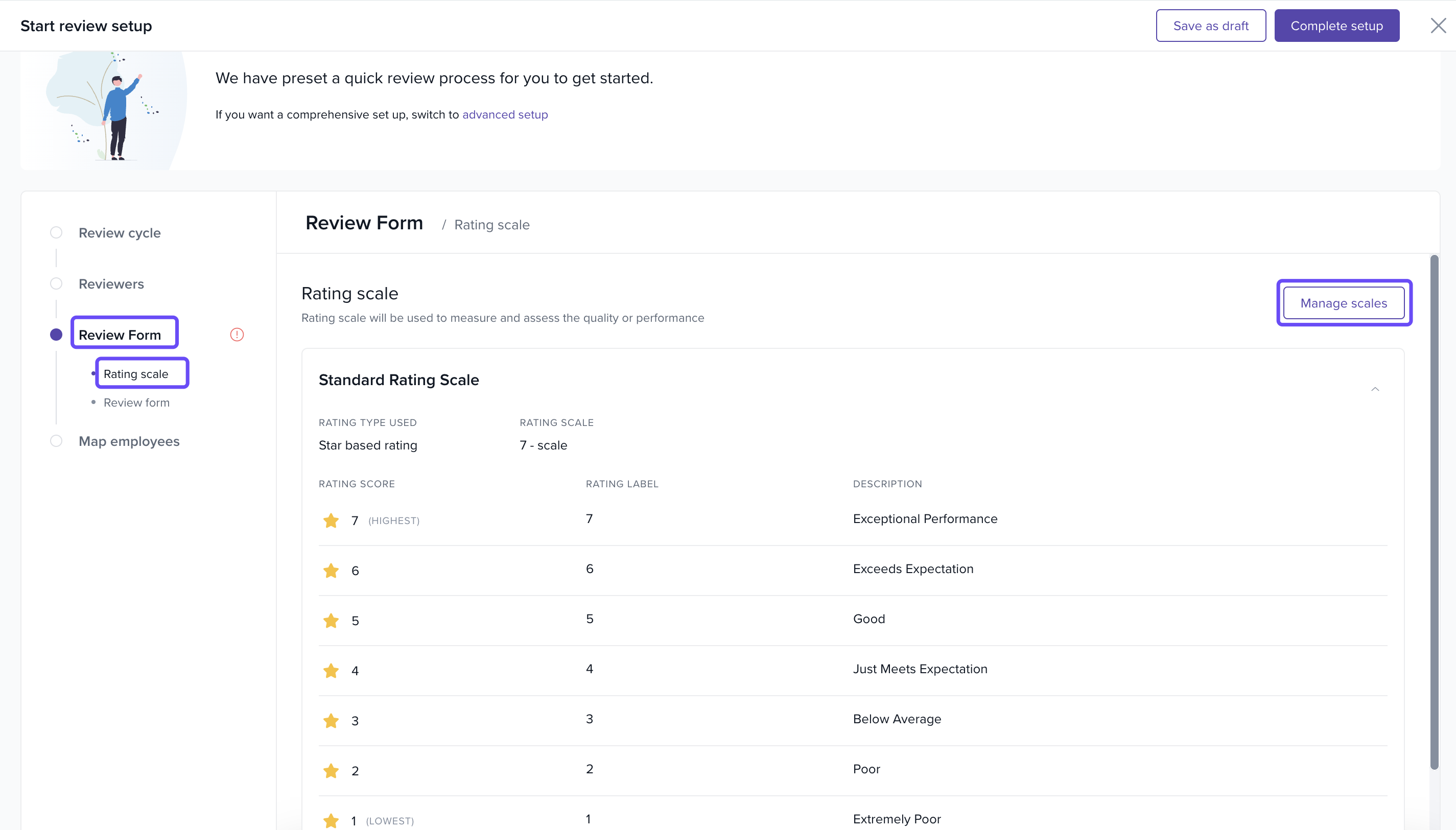Click the star icon for rating 5
This screenshot has width=1456, height=830.
331,621
